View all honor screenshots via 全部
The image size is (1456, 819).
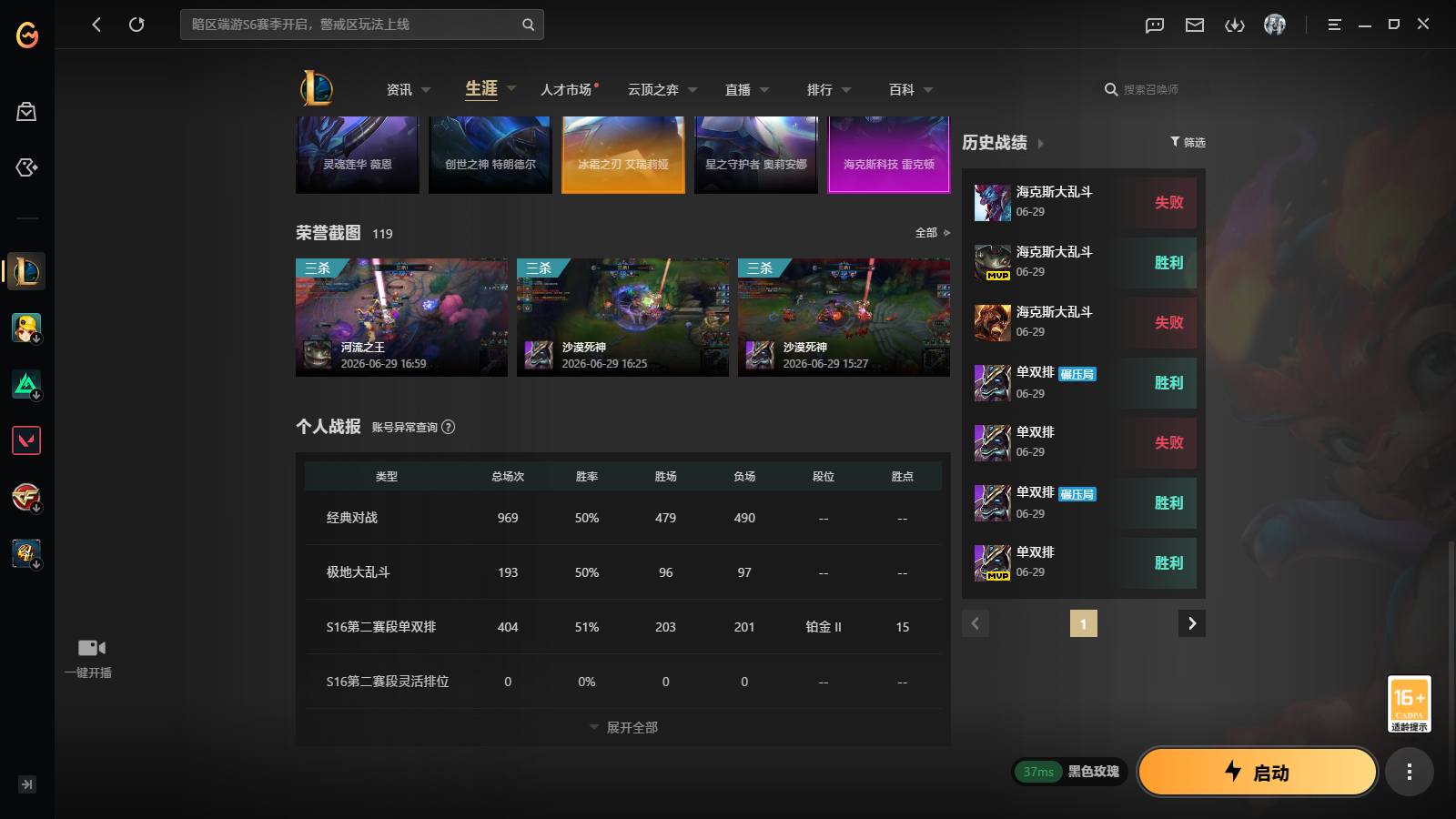click(x=932, y=233)
